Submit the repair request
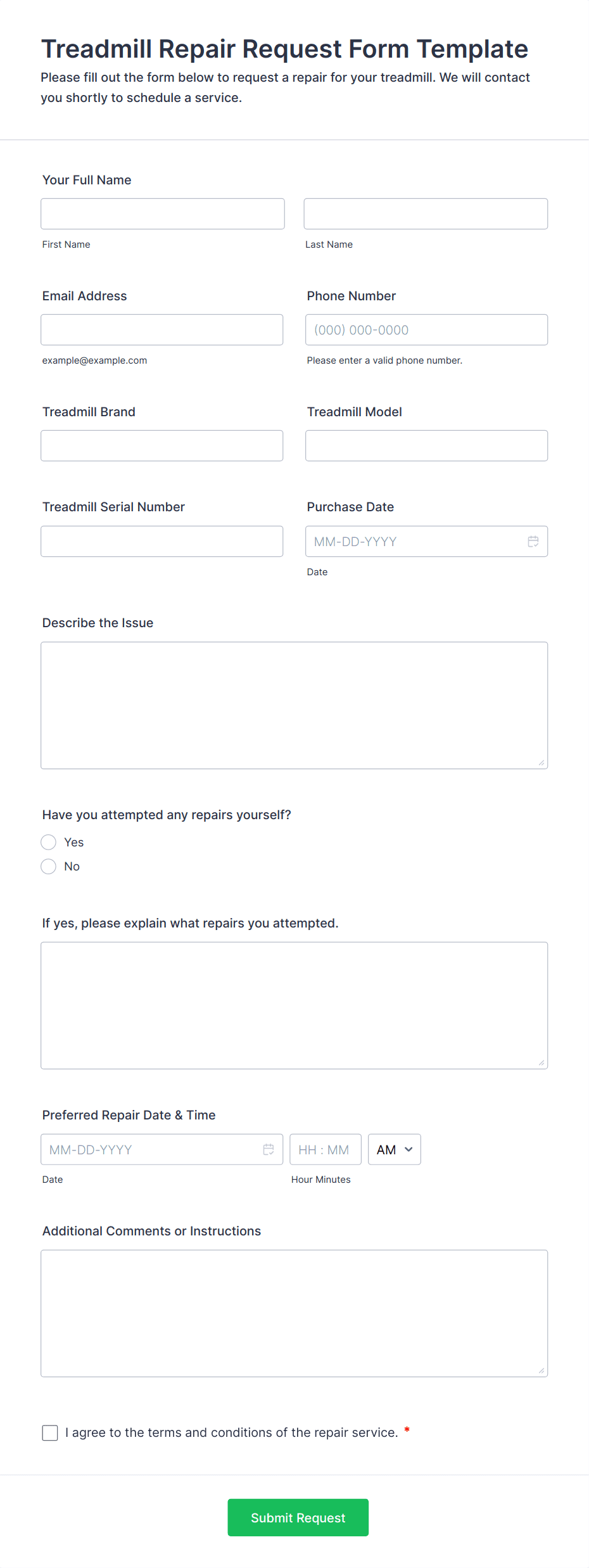Image resolution: width=589 pixels, height=1568 pixels. 298,1517
